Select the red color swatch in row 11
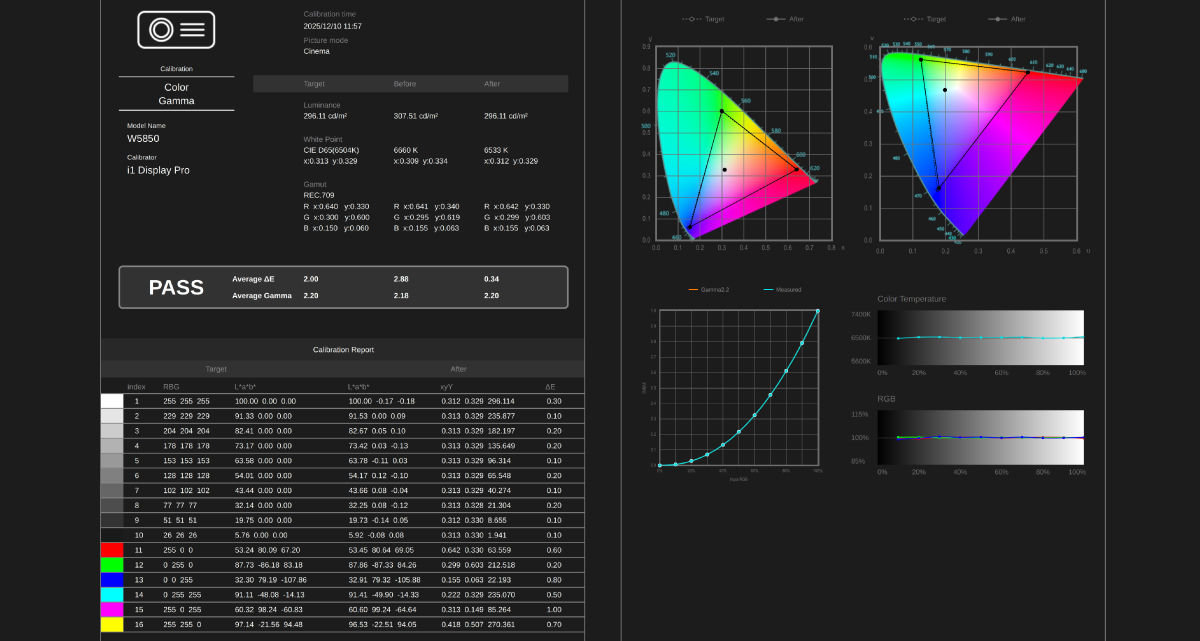The height and width of the screenshot is (641, 1200). pyautogui.click(x=113, y=549)
